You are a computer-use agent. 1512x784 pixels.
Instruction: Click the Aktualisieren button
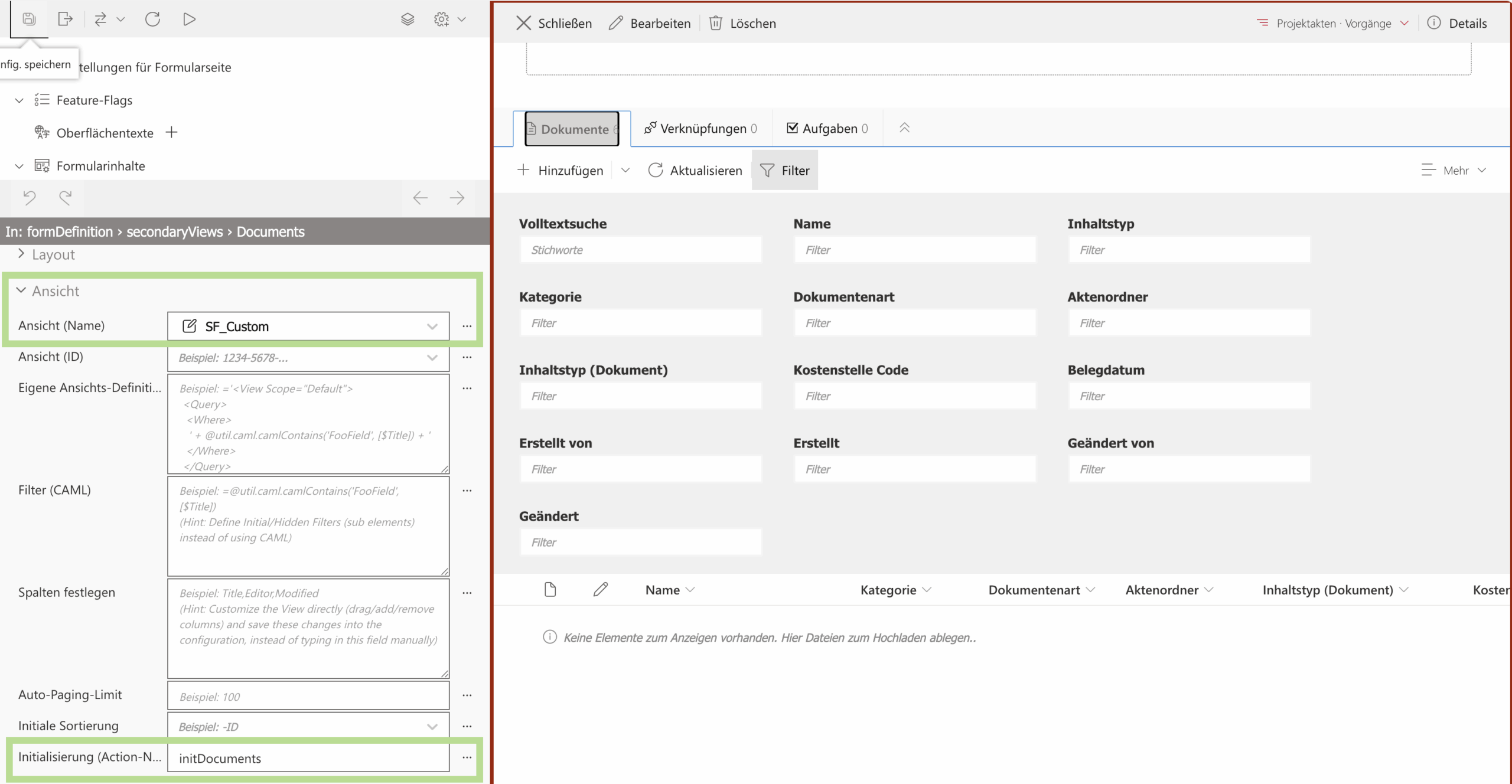click(x=695, y=170)
